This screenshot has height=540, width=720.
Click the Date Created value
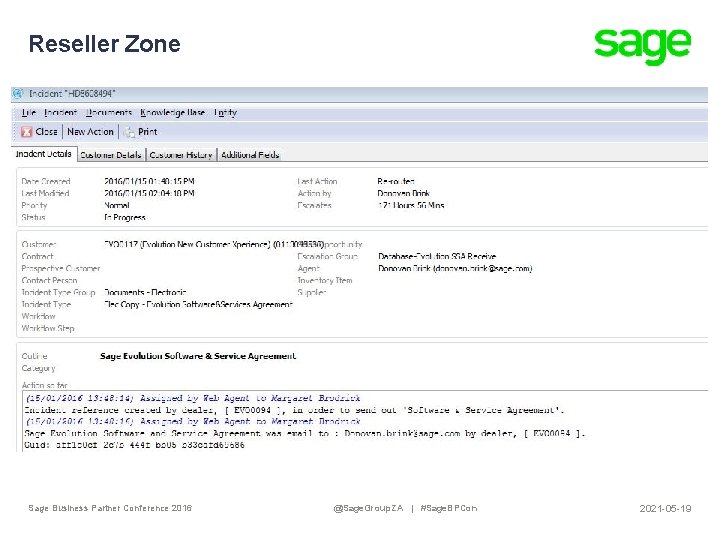click(149, 181)
